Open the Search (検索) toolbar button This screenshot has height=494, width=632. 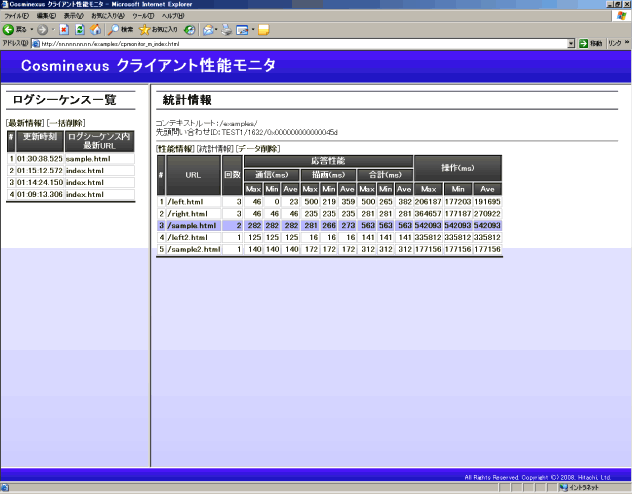click(120, 30)
